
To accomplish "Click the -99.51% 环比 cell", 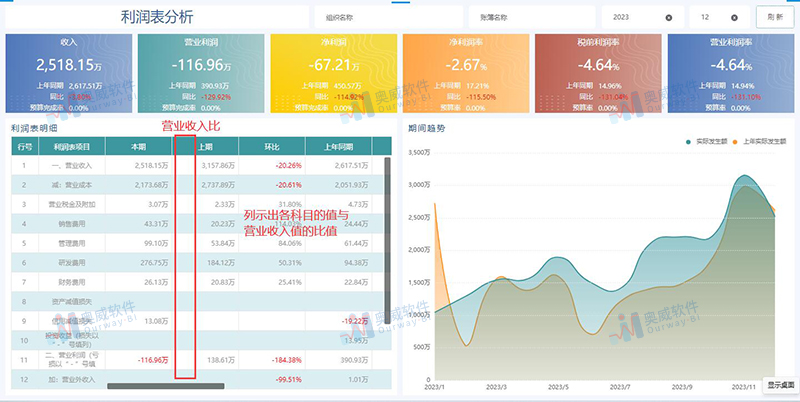I will (289, 380).
